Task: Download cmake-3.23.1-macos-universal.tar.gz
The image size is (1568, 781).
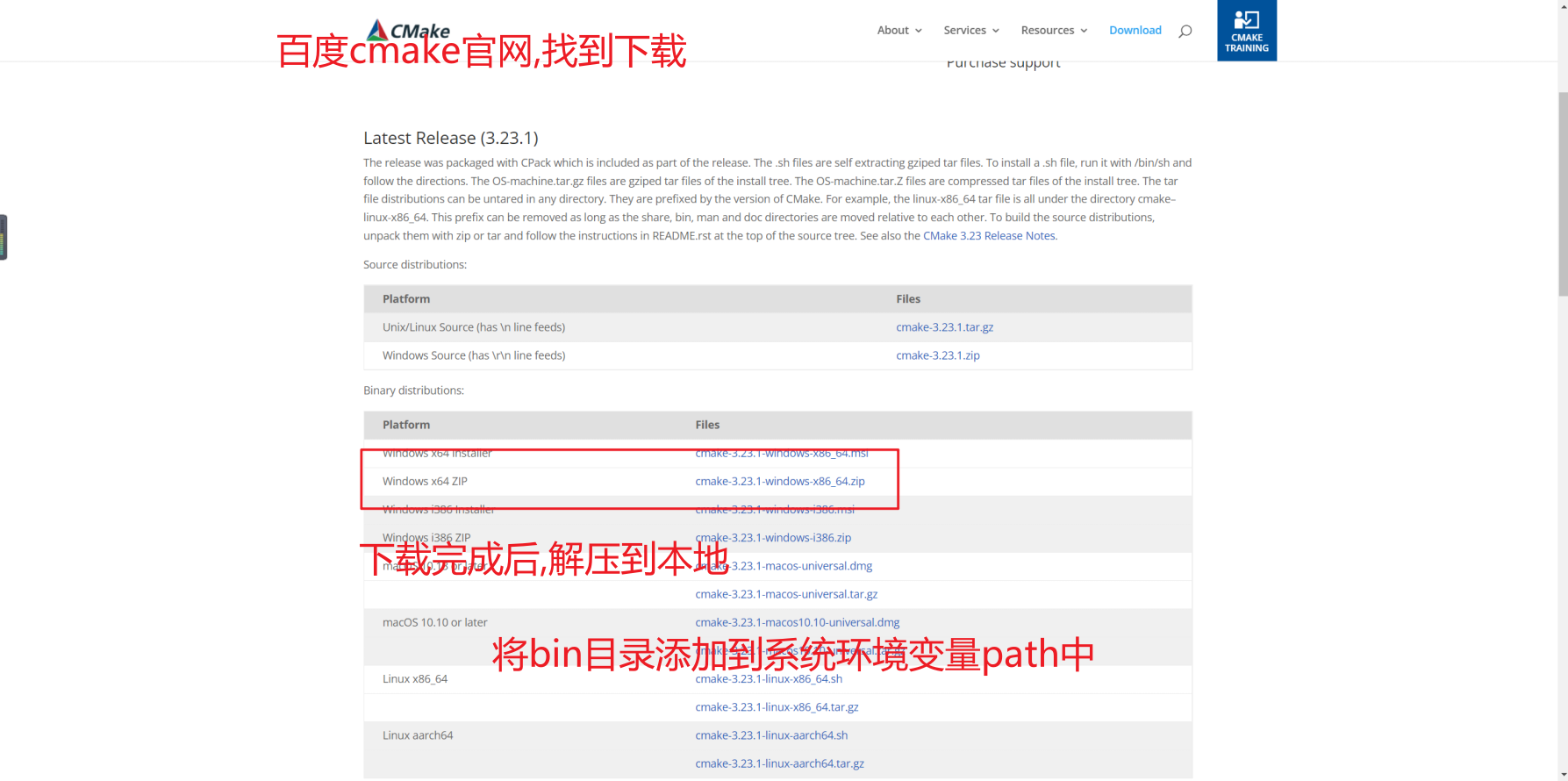Action: 785,594
